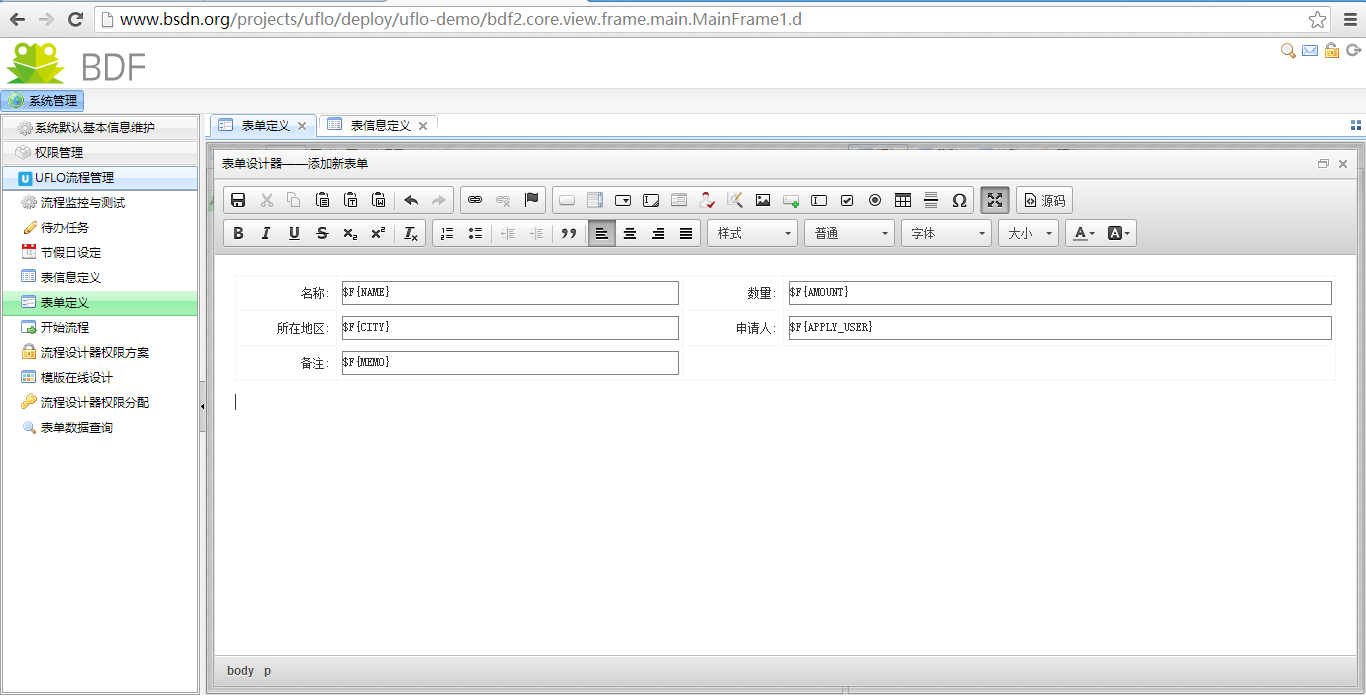
Task: Insert an anchor using the flag icon
Action: click(531, 200)
